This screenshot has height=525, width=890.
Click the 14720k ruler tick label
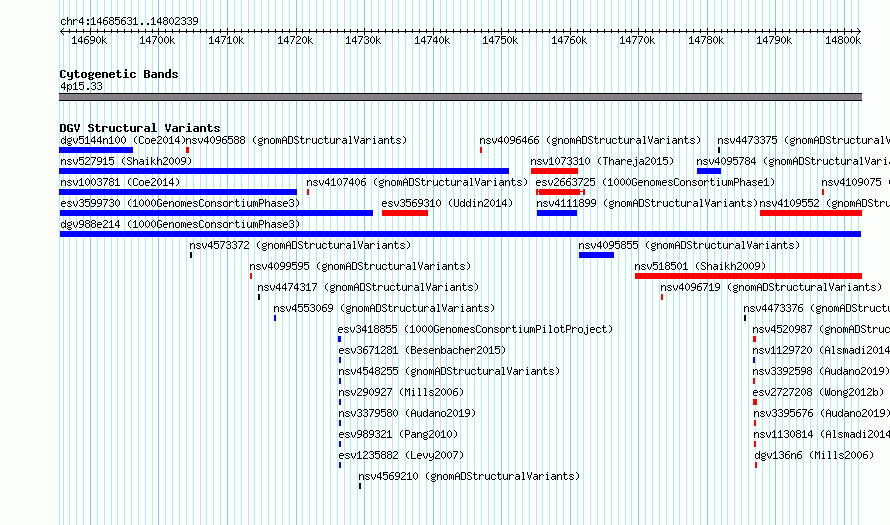pyautogui.click(x=295, y=41)
